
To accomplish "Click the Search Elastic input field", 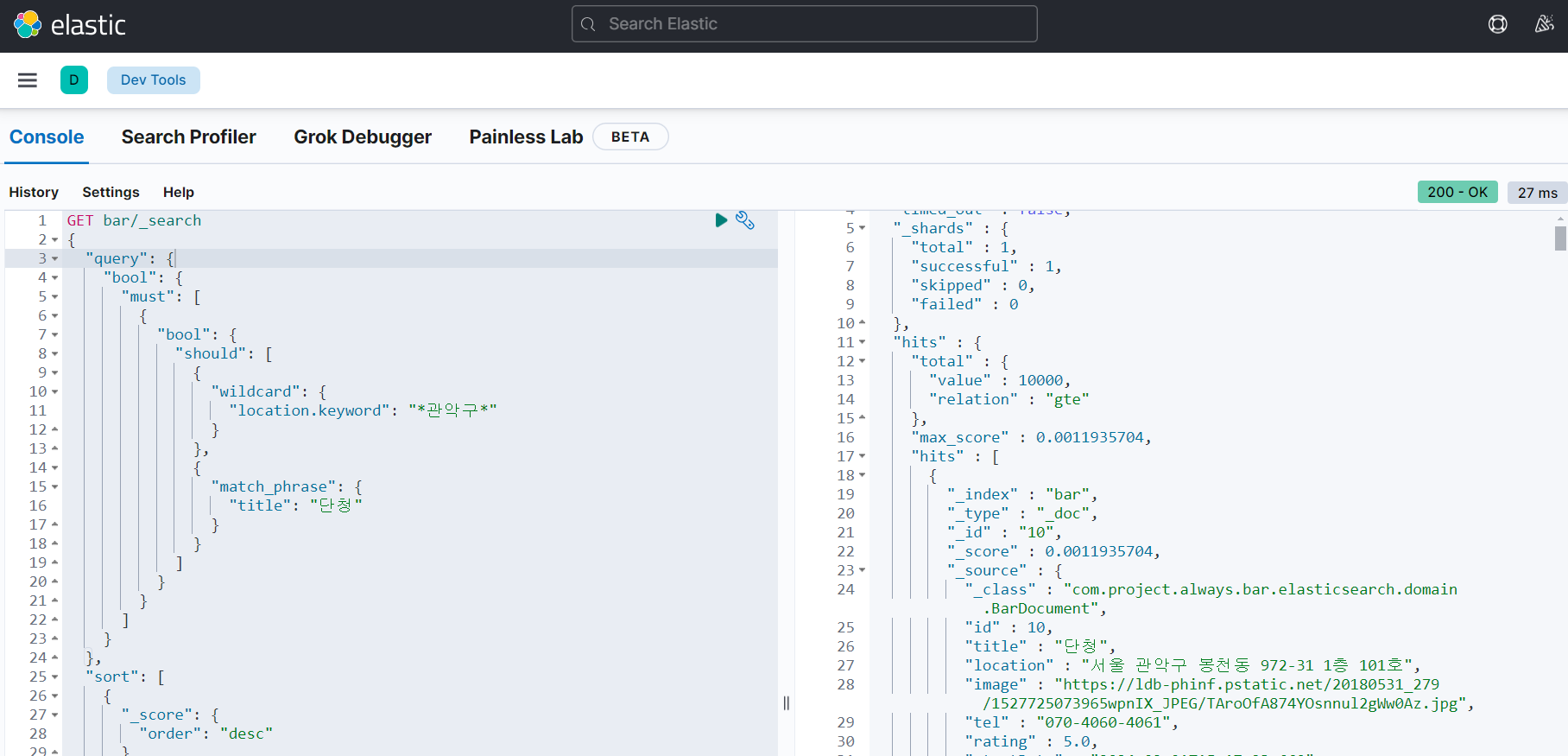I will [x=805, y=24].
